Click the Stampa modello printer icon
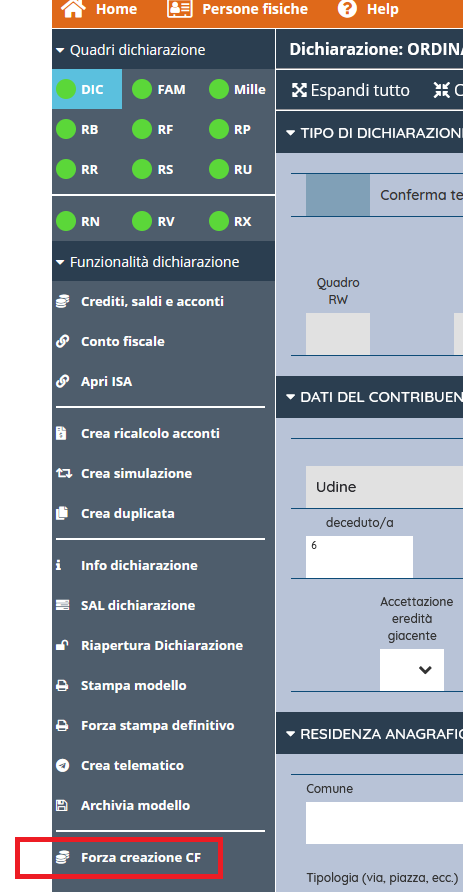463x892 pixels. click(62, 685)
